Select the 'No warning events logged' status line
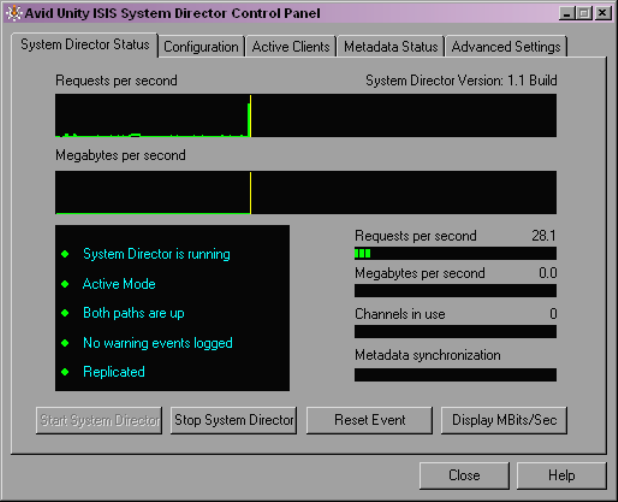618x502 pixels. (x=158, y=343)
